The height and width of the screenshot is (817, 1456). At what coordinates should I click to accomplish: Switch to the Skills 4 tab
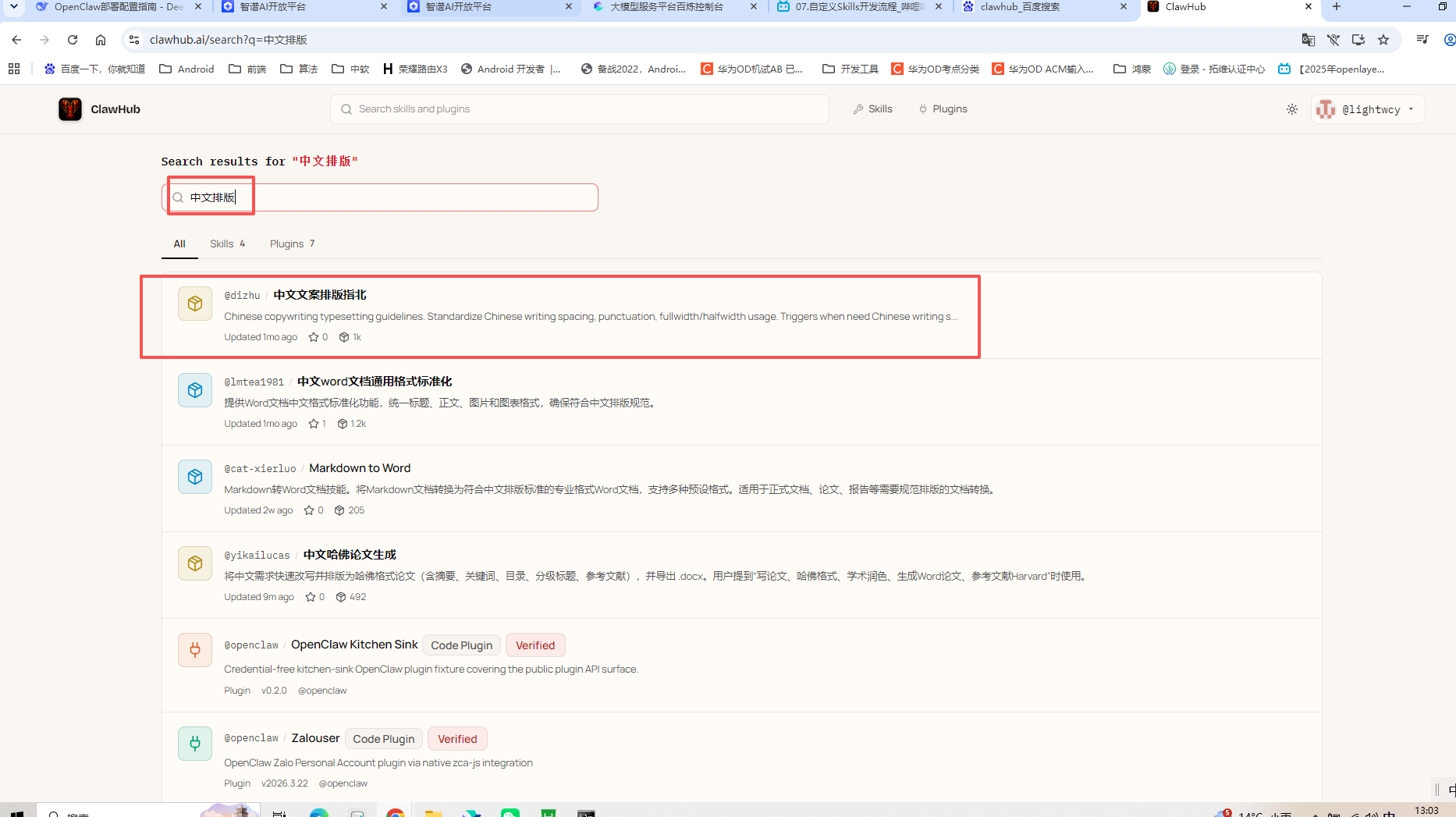click(227, 244)
